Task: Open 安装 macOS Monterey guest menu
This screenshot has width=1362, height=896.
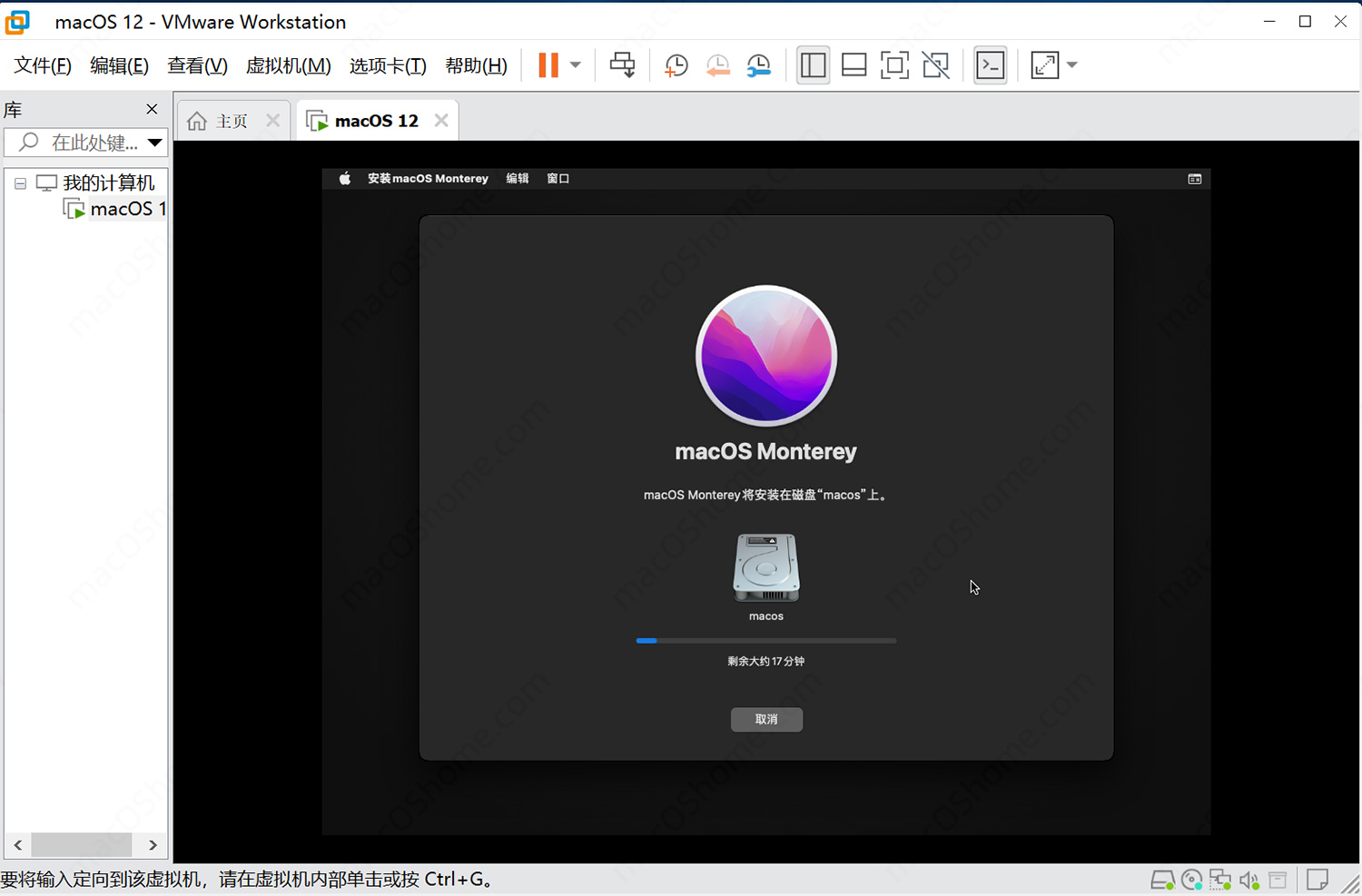Action: click(428, 179)
